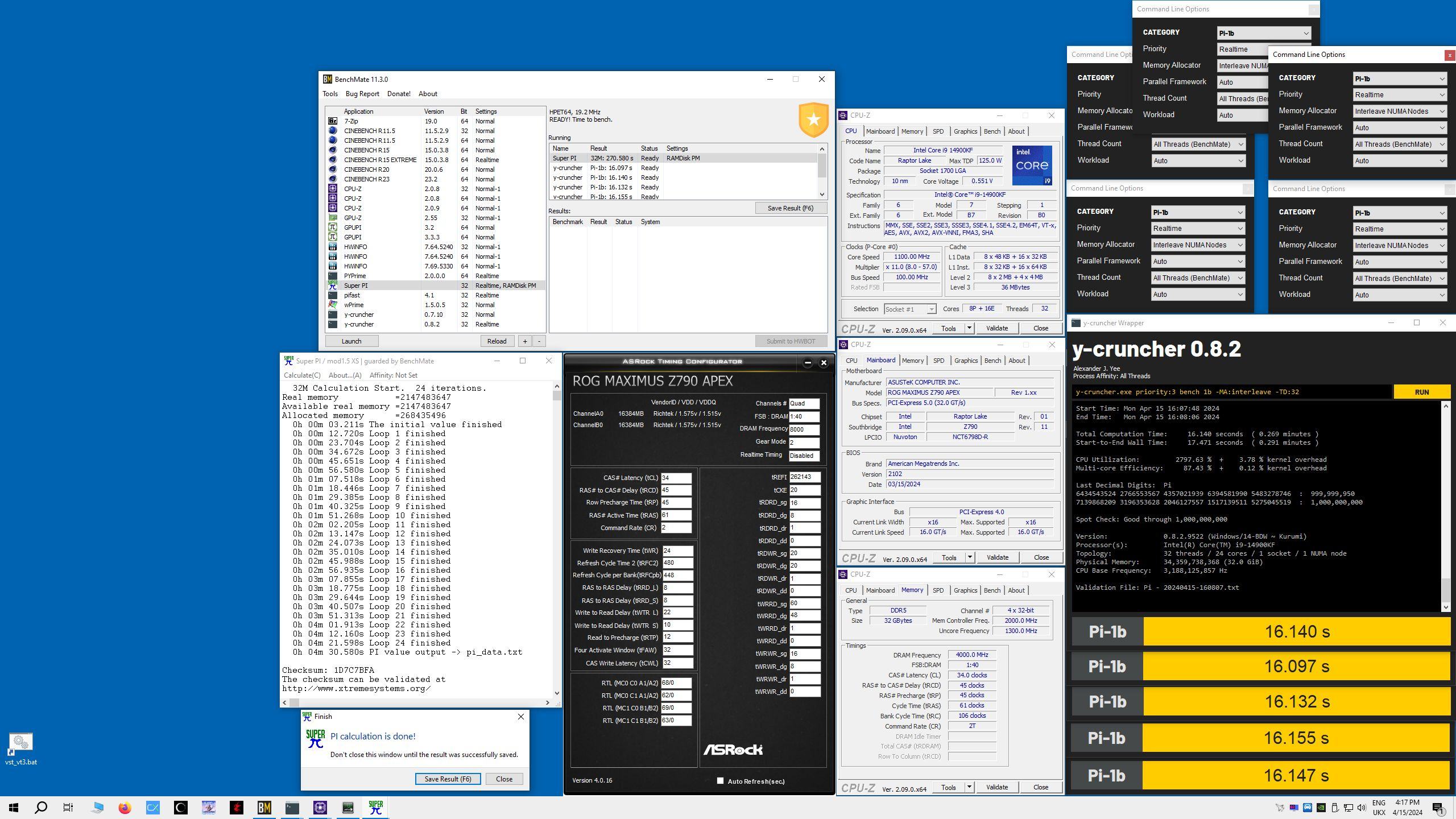The image size is (1456, 819).
Task: Open the Windows notification center
Action: pos(1438,808)
